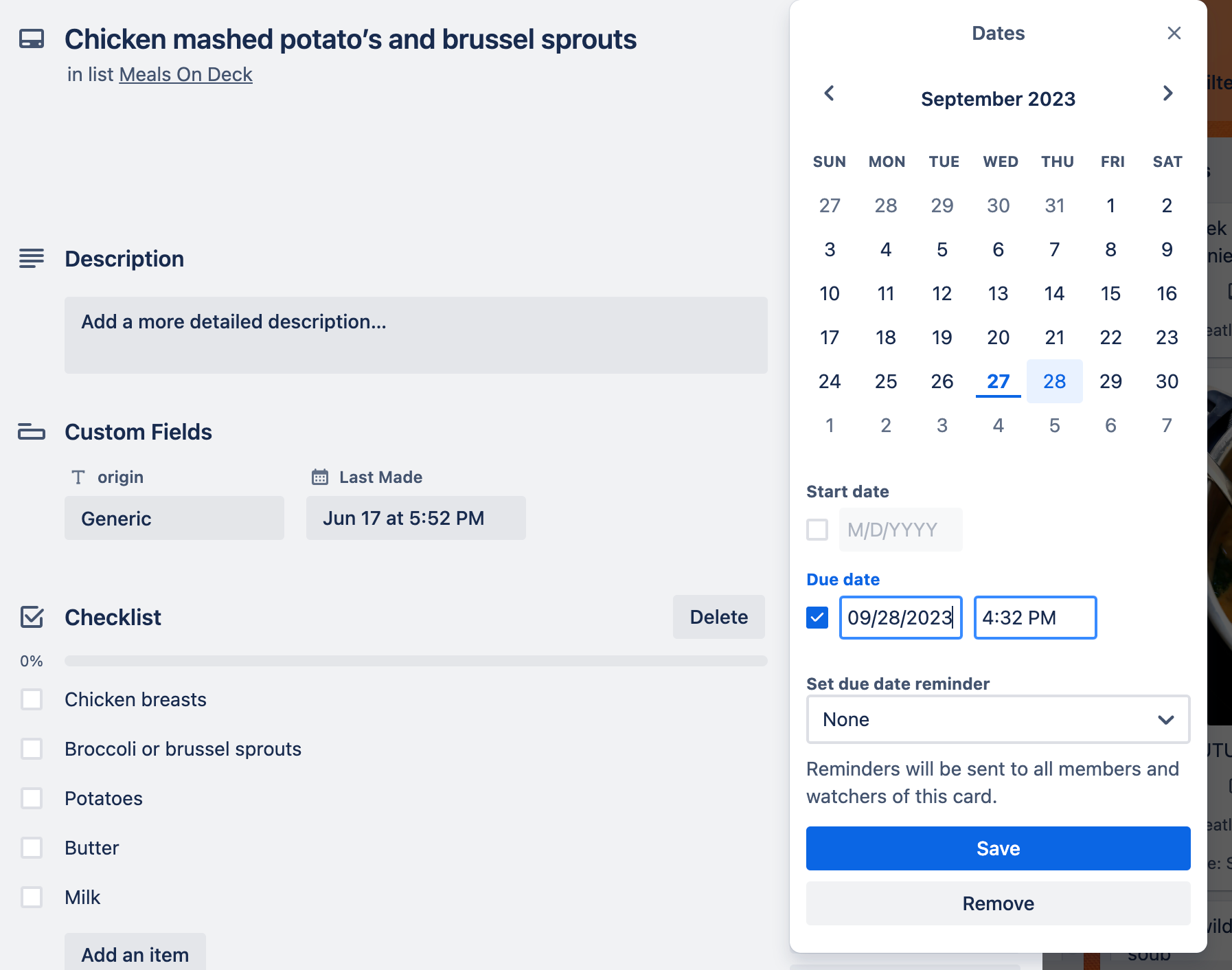Click the card title icon
1232x970 pixels.
tap(32, 39)
